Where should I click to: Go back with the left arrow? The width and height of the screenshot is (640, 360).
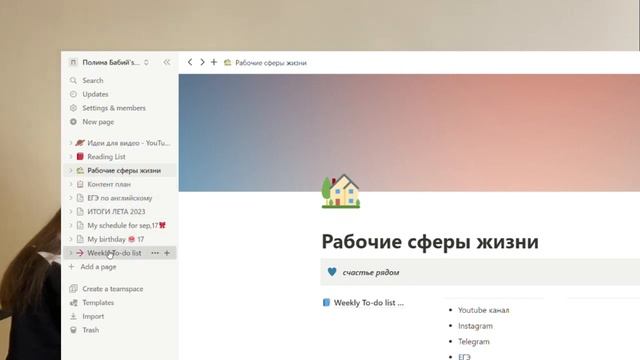190,62
